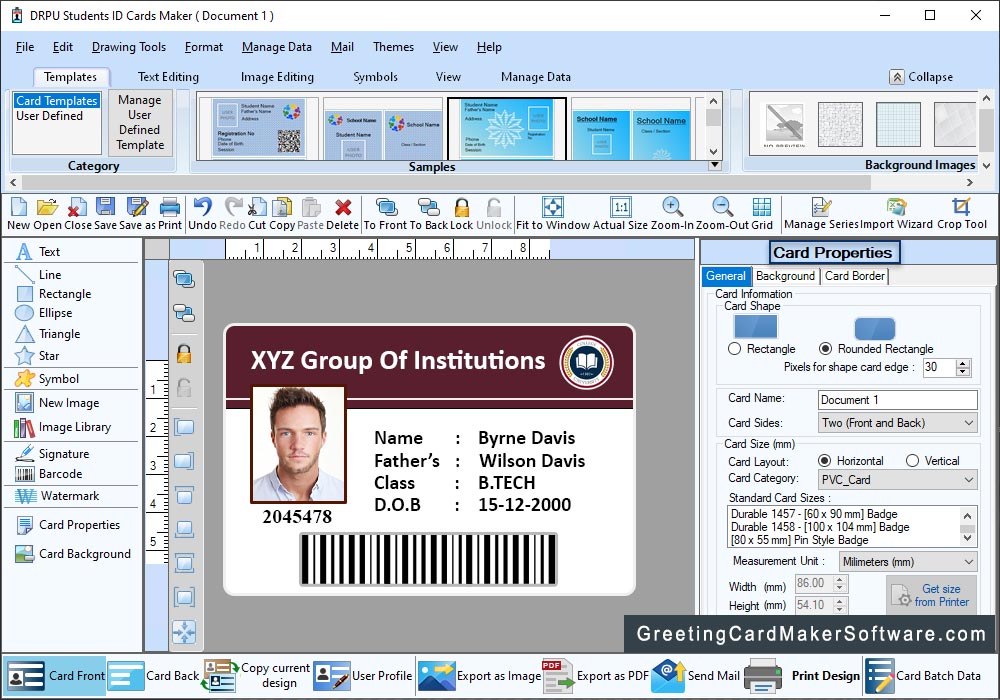Open the Measurement Unit dropdown

pyautogui.click(x=908, y=562)
